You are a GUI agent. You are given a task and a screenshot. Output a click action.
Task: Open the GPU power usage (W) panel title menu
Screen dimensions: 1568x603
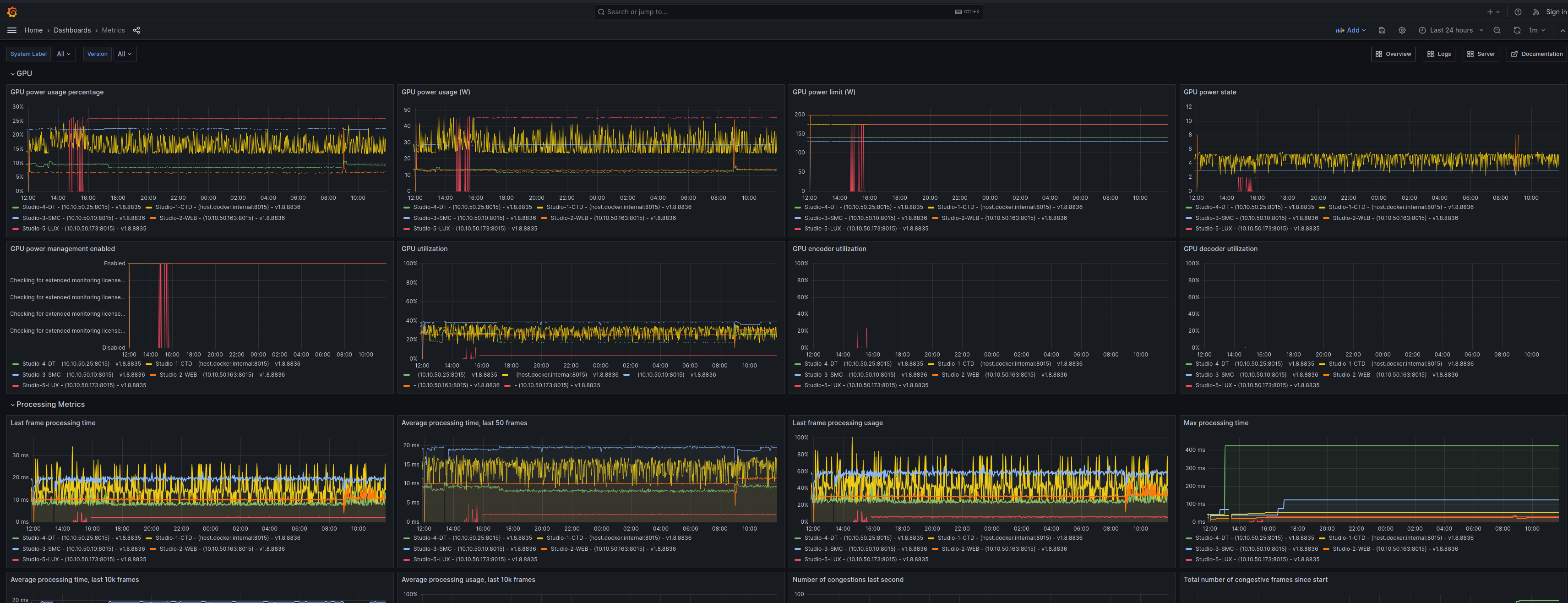(x=435, y=92)
